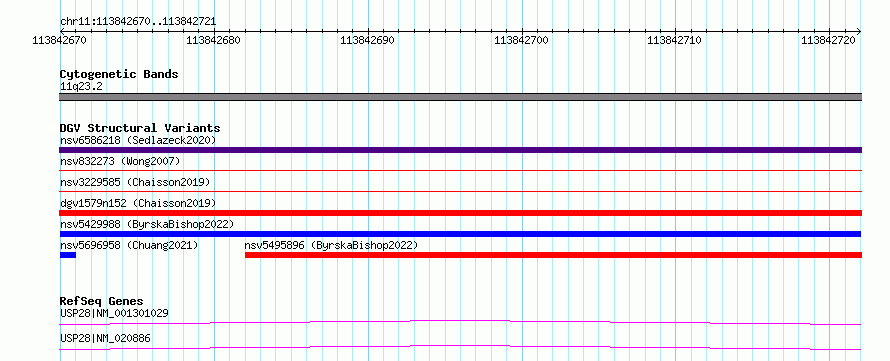Image resolution: width=890 pixels, height=361 pixels.
Task: Click ruler position 113842710
Action: coord(675,40)
